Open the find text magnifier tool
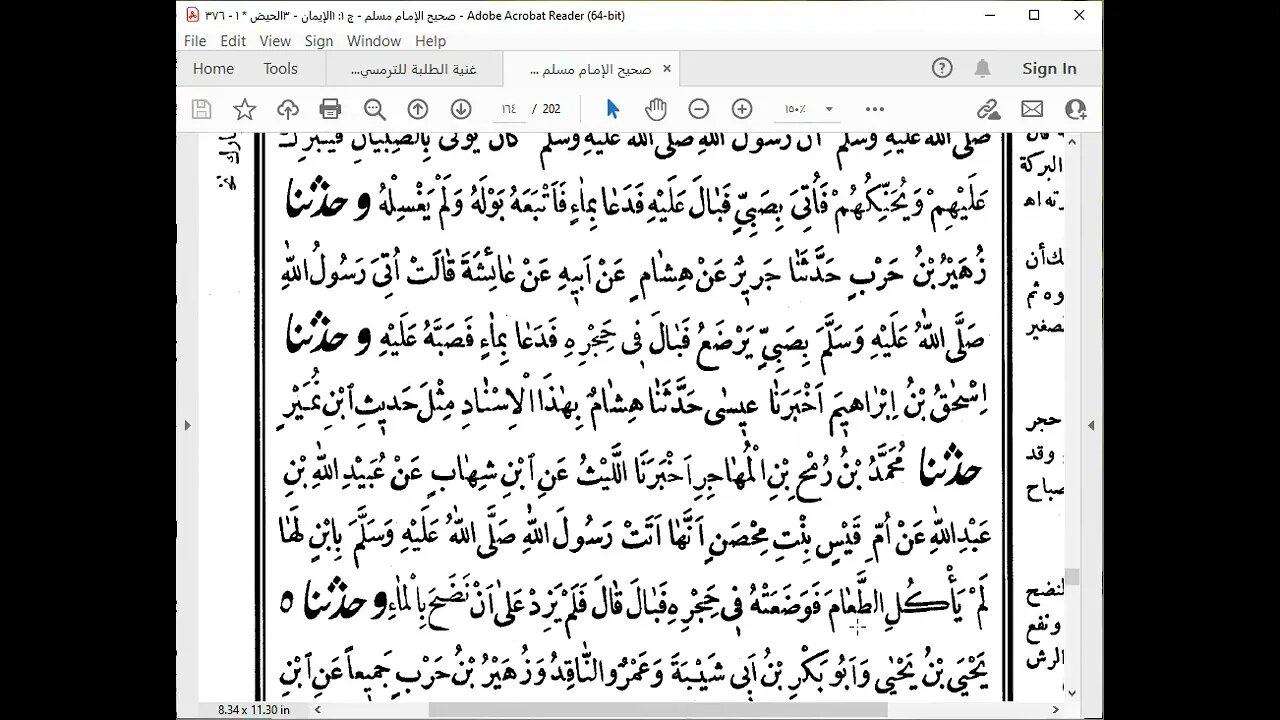Screen dimensions: 1280x720 tap(375, 109)
